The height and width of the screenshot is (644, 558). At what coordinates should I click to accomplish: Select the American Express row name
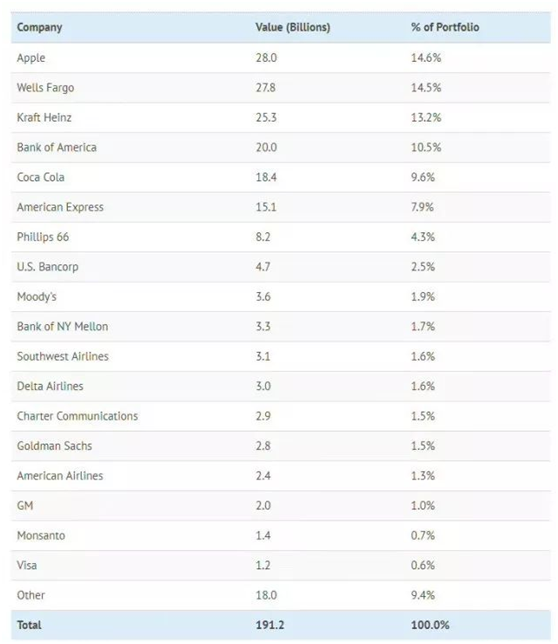(x=60, y=207)
